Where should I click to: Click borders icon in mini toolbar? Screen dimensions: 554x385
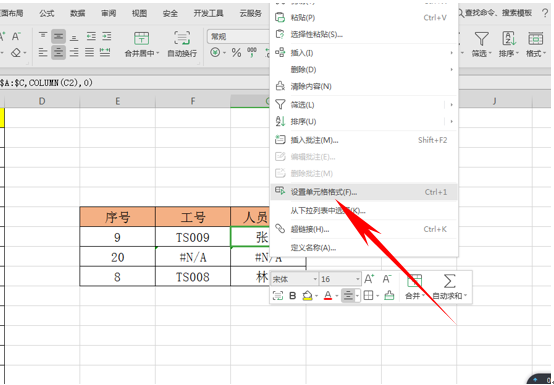point(368,295)
